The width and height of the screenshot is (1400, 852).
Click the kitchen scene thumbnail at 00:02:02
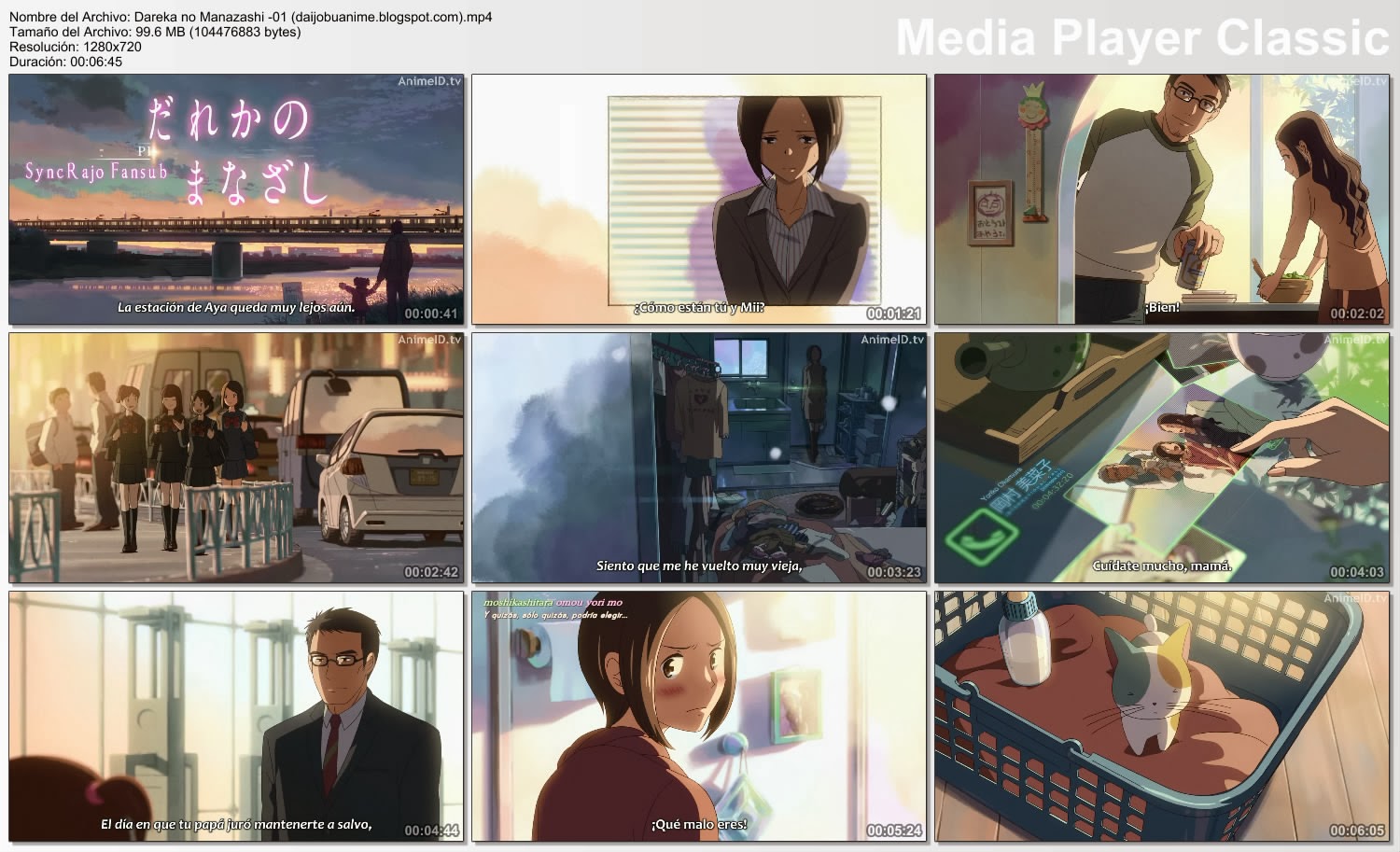1162,200
